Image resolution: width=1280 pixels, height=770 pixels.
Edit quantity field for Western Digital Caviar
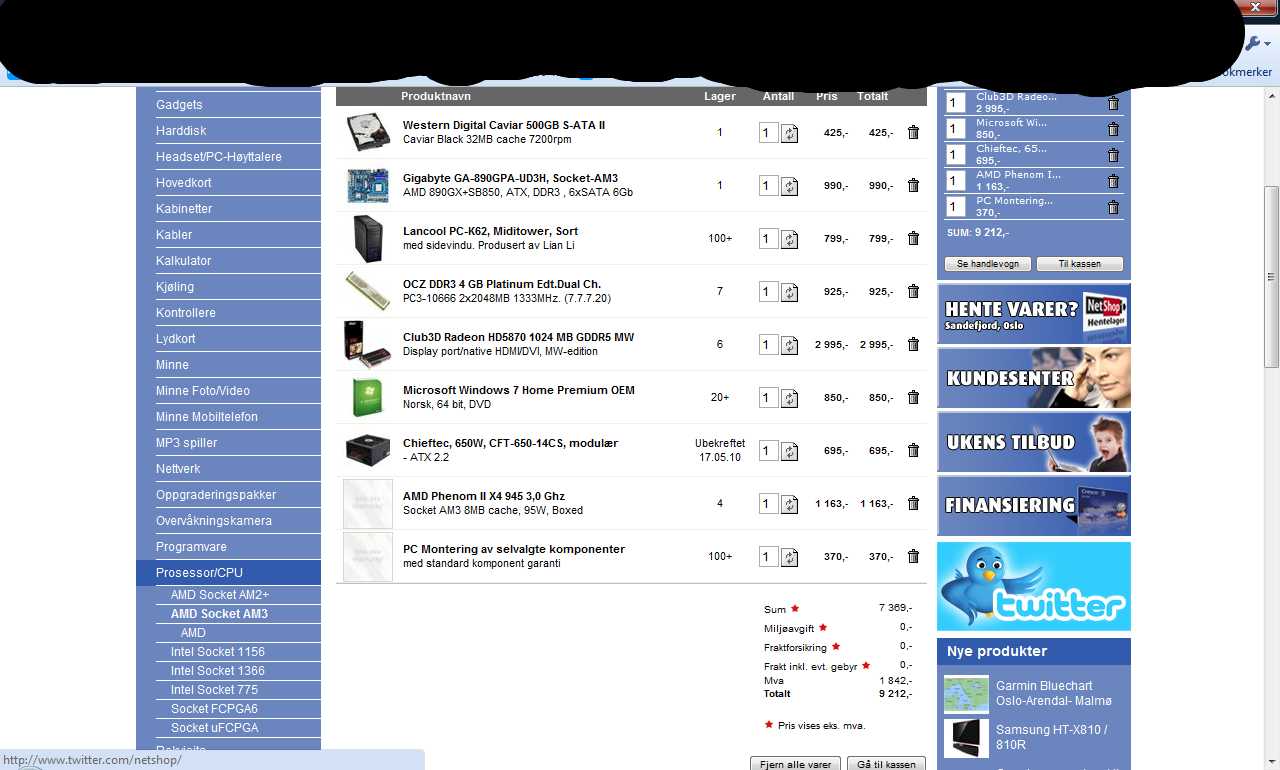coord(768,132)
